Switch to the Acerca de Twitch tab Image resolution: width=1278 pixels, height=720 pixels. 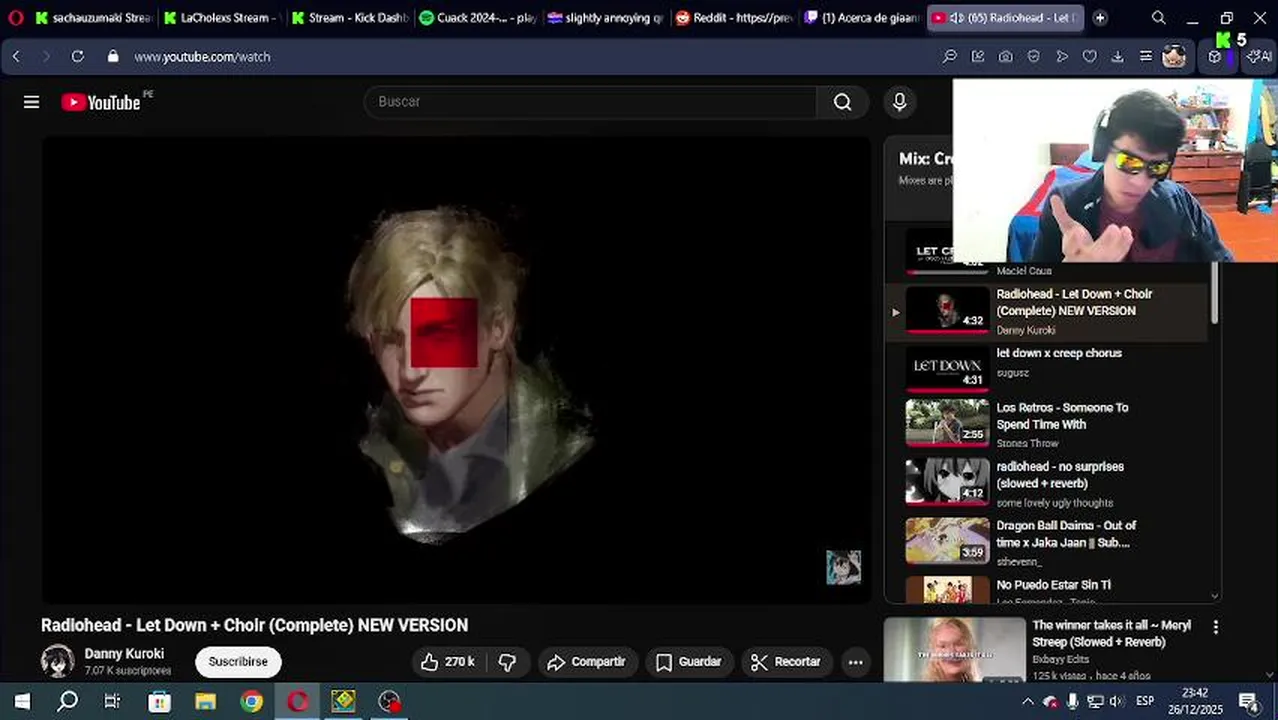click(x=860, y=18)
